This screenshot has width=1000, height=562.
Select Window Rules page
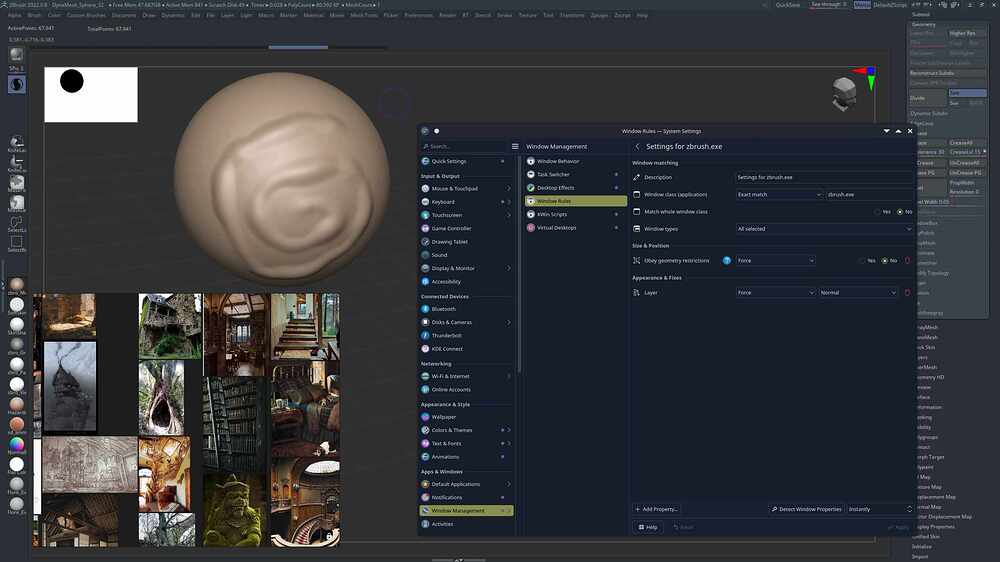pos(575,201)
